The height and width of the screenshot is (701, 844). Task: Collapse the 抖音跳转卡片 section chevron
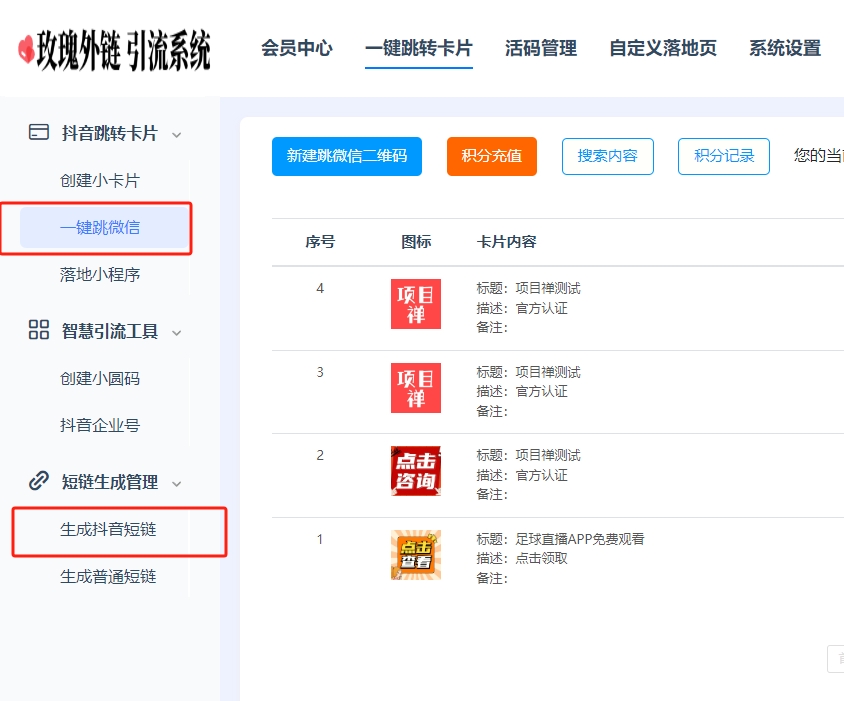(177, 134)
